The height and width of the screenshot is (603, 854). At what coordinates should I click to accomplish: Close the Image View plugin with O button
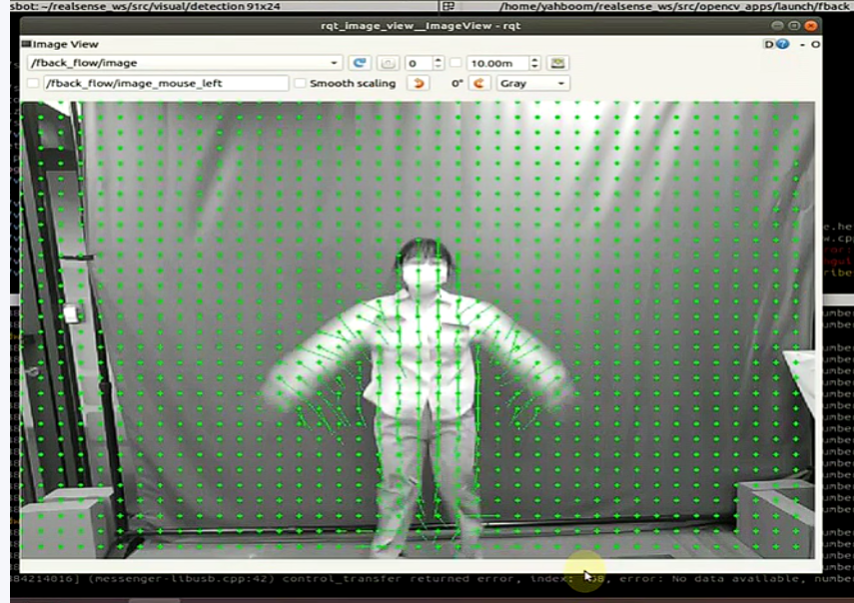click(x=815, y=44)
